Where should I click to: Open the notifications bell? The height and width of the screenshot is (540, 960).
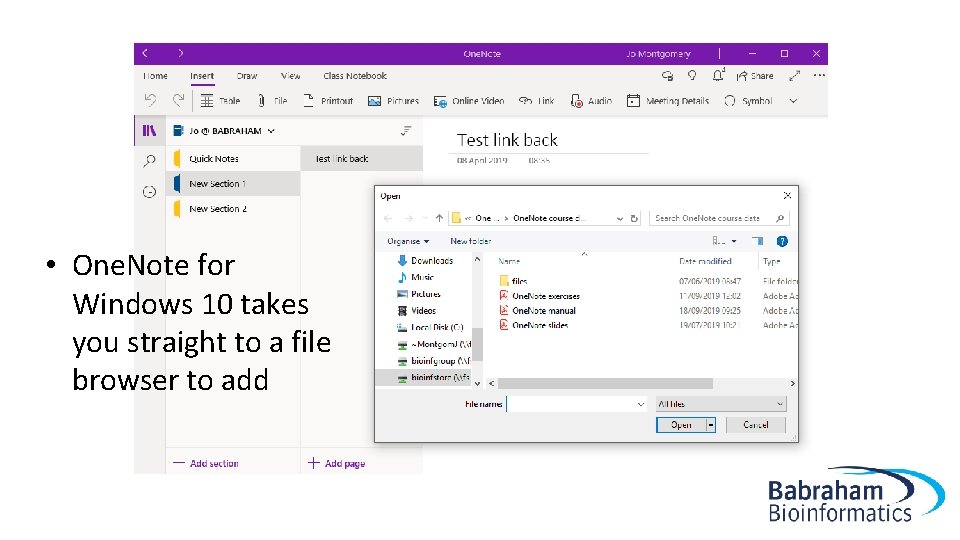718,75
